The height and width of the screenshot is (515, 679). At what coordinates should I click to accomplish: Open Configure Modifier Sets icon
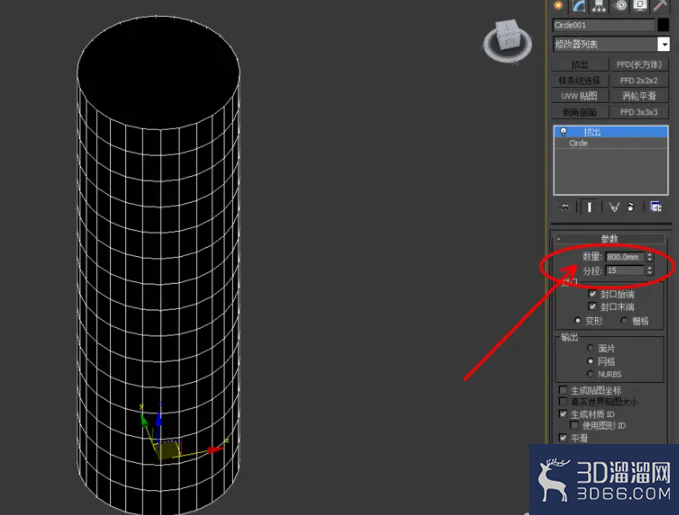(656, 207)
